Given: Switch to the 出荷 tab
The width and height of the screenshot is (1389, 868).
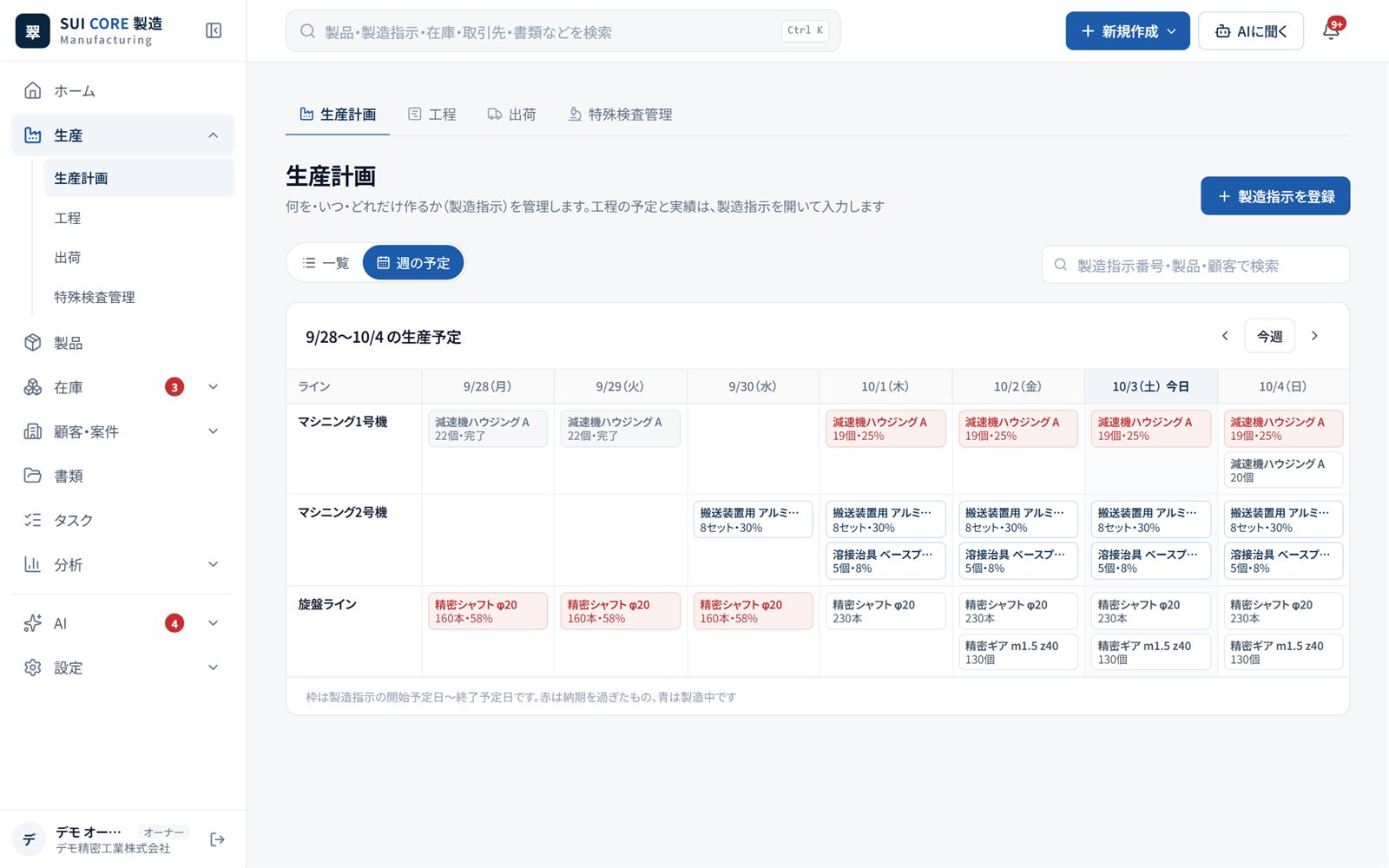Looking at the screenshot, I should [x=511, y=115].
